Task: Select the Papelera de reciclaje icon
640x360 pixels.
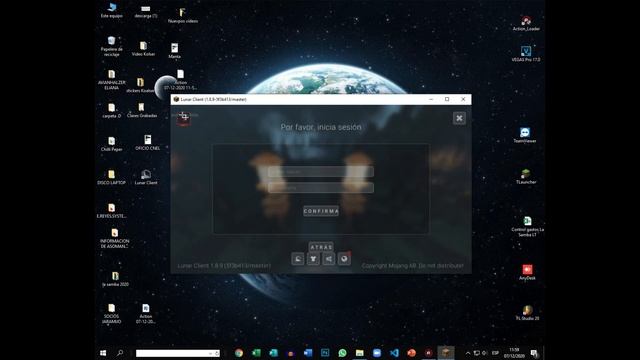Action: point(111,46)
